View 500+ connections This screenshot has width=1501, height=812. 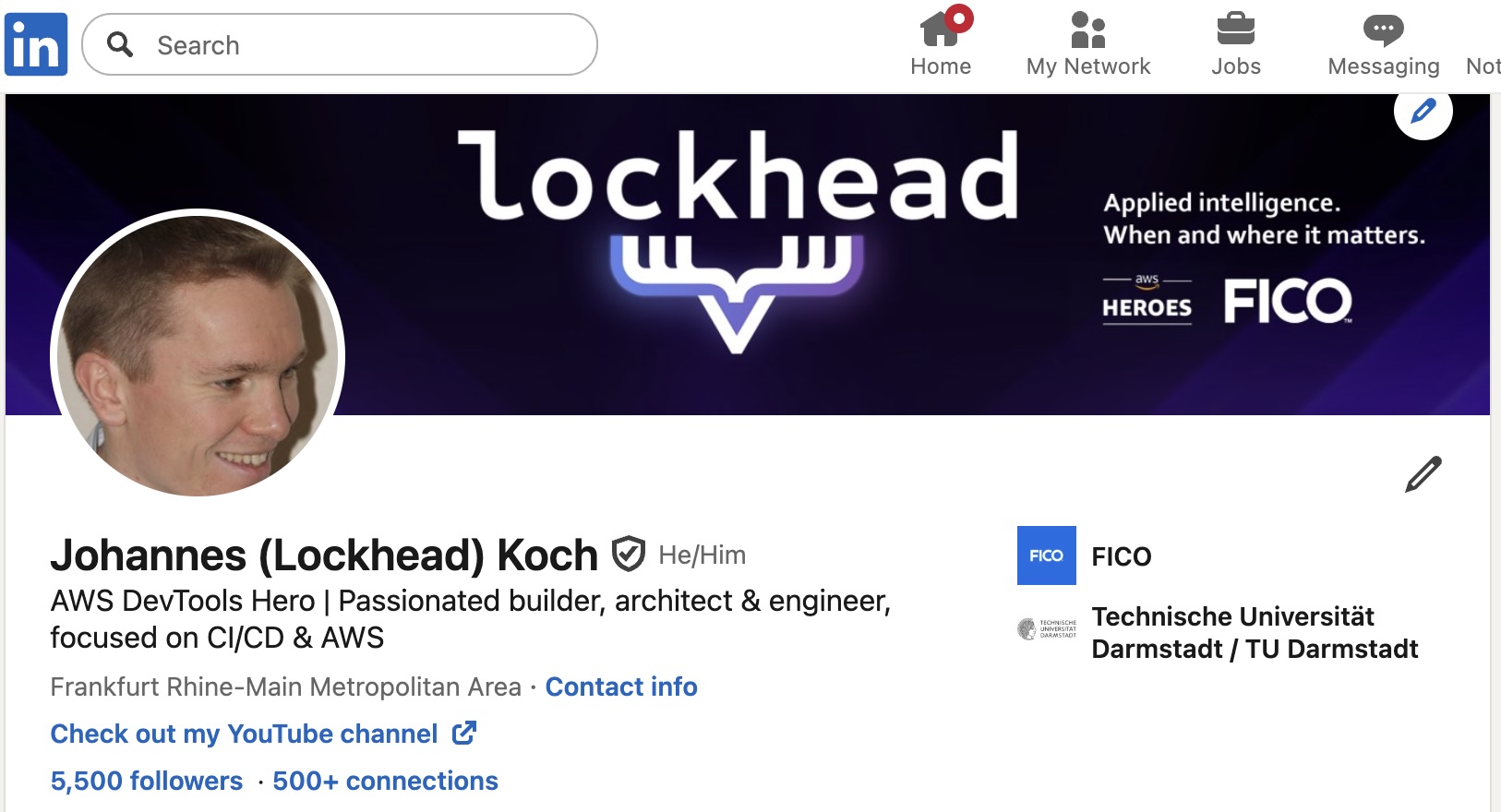385,782
